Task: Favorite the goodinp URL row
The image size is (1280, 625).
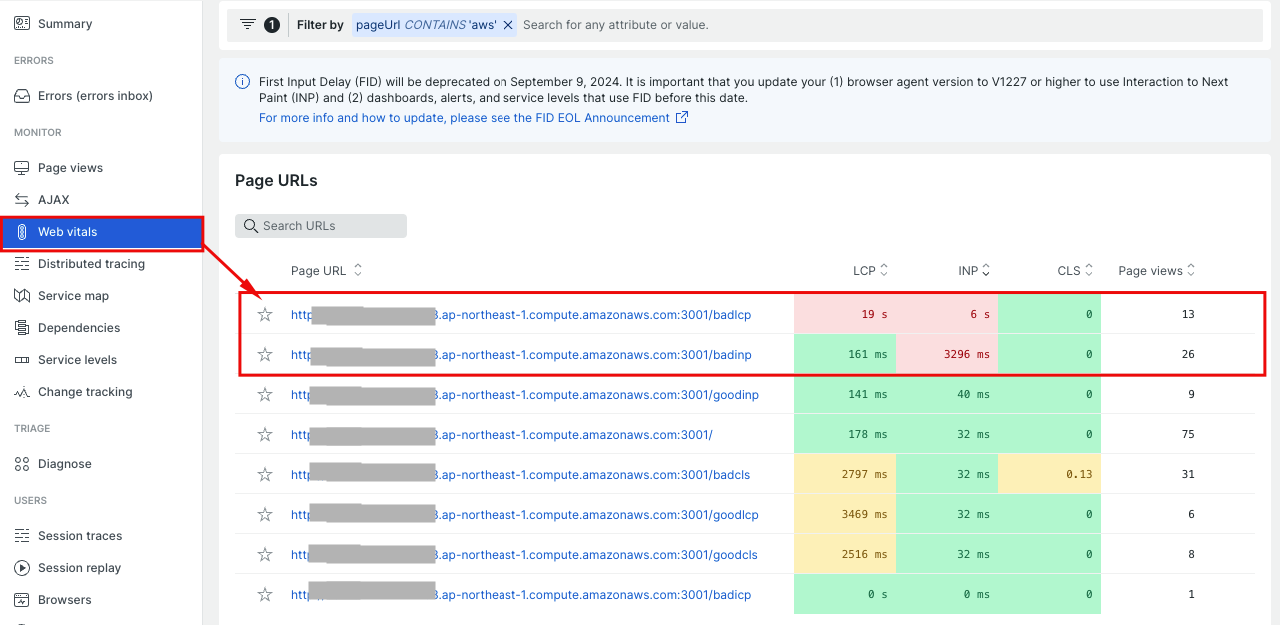Action: tap(265, 394)
